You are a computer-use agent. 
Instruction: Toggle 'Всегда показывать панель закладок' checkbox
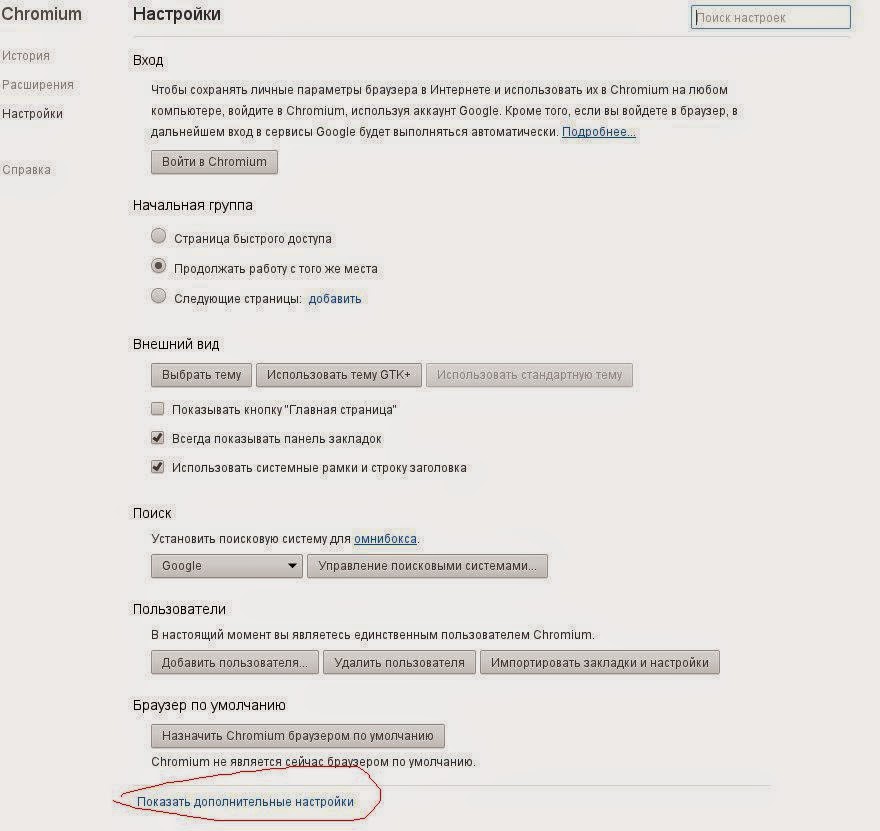(x=157, y=438)
